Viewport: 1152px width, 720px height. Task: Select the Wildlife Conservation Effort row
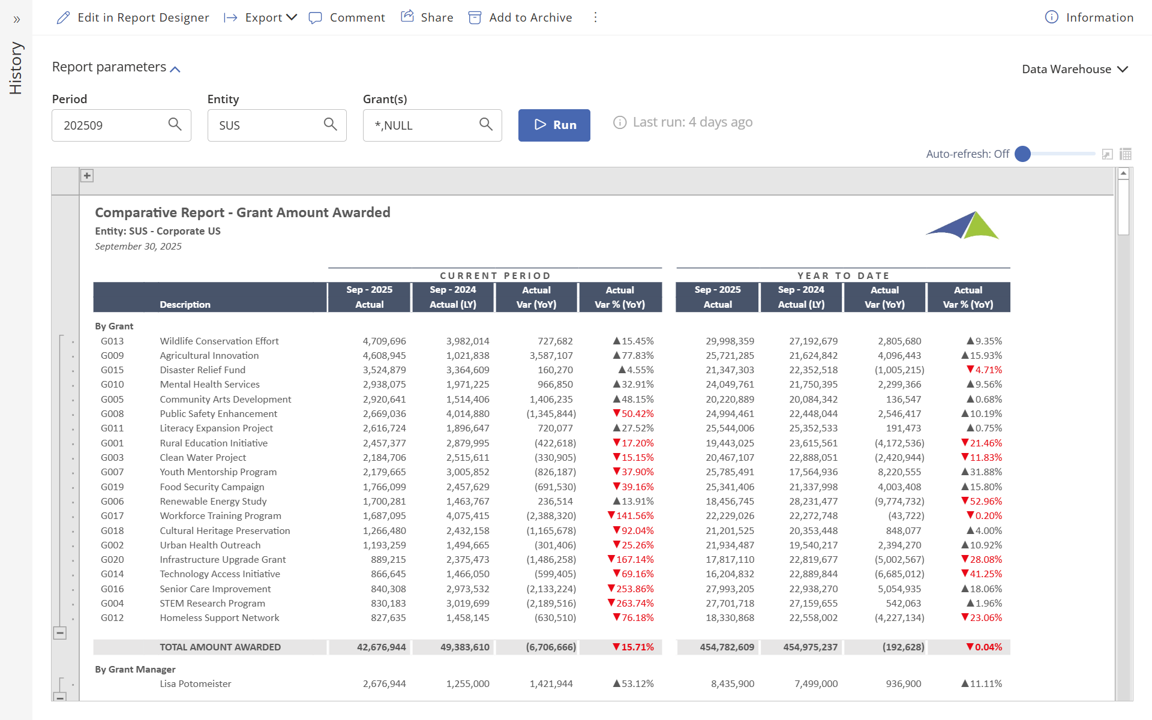(551, 341)
